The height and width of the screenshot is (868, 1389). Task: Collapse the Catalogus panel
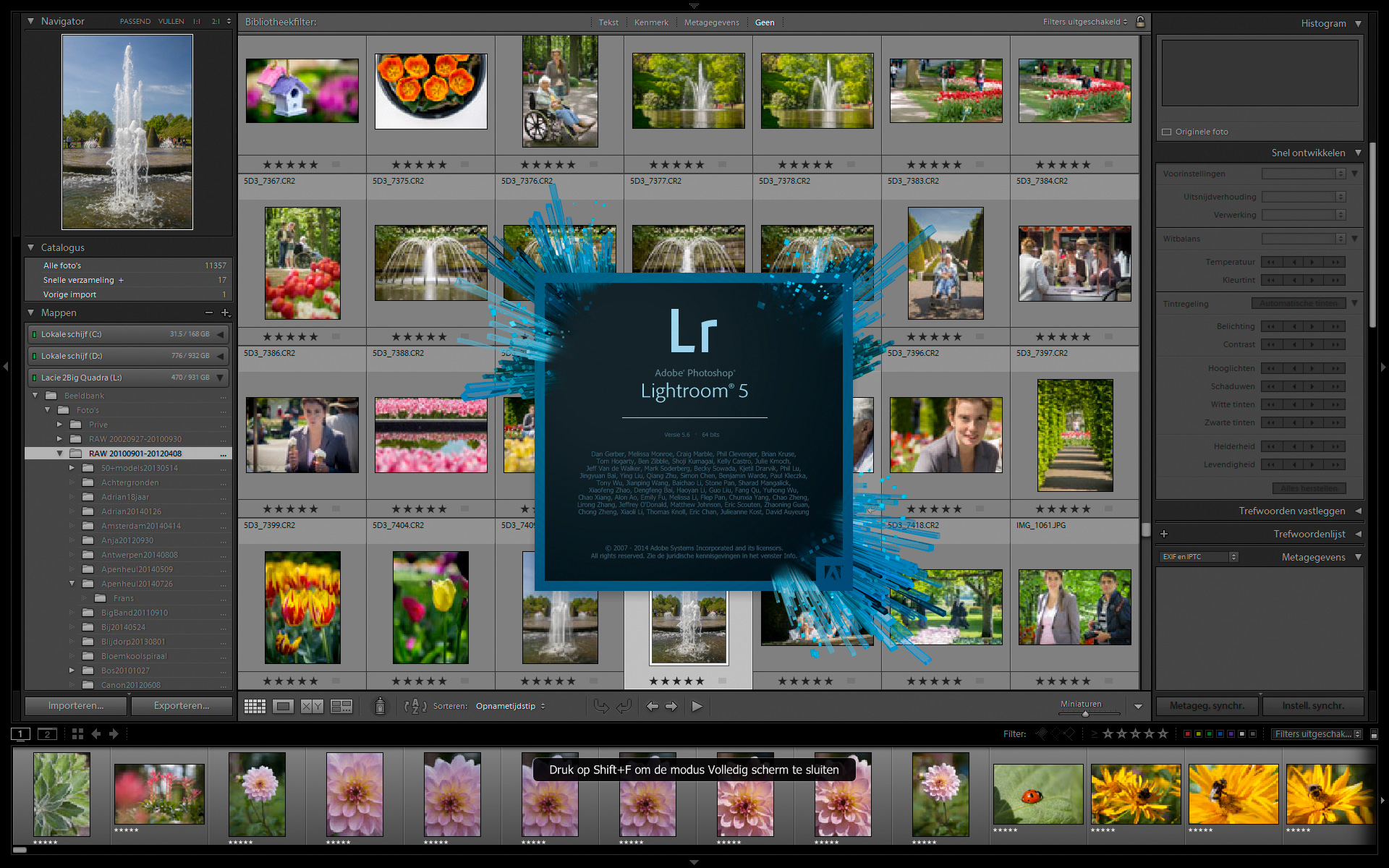tap(30, 247)
